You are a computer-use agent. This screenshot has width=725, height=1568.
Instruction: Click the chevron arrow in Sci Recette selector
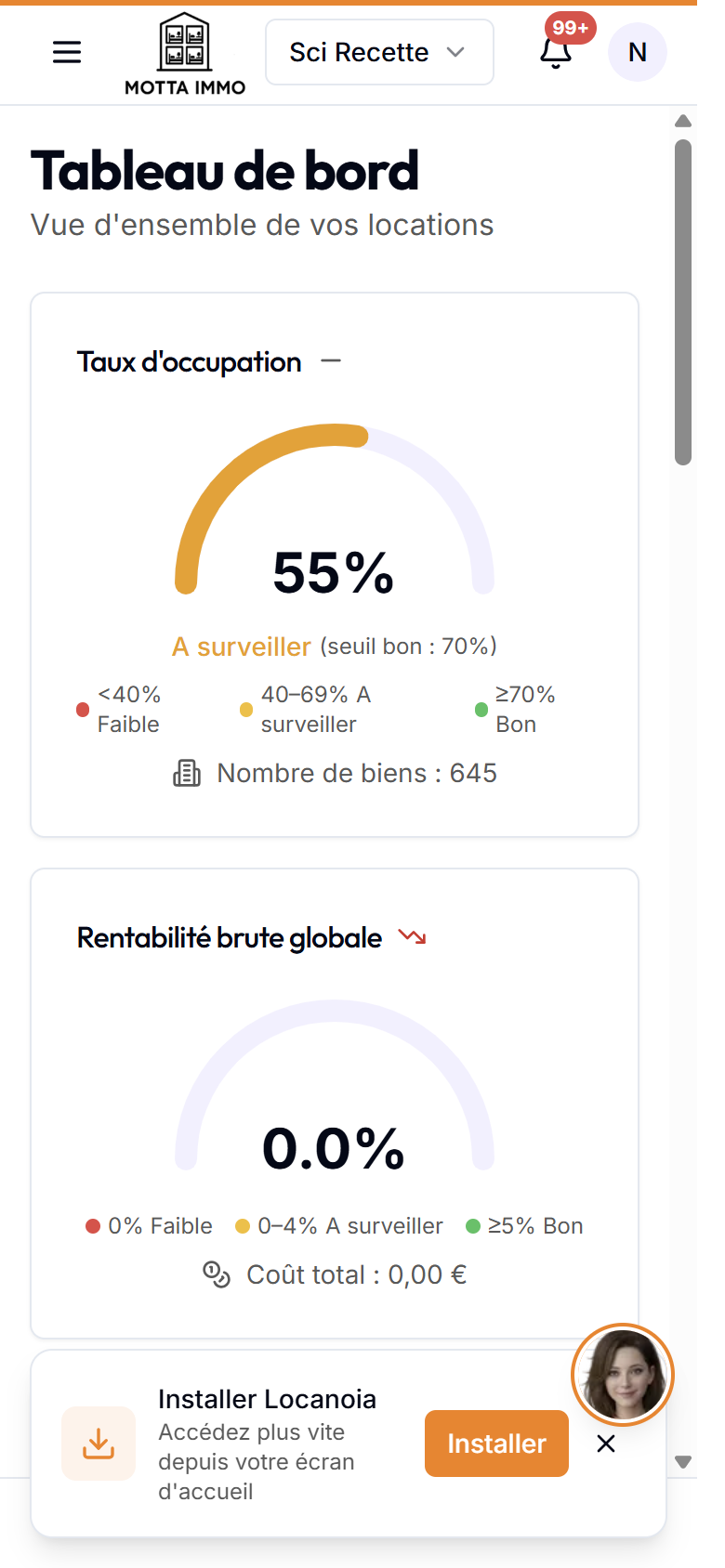455,52
